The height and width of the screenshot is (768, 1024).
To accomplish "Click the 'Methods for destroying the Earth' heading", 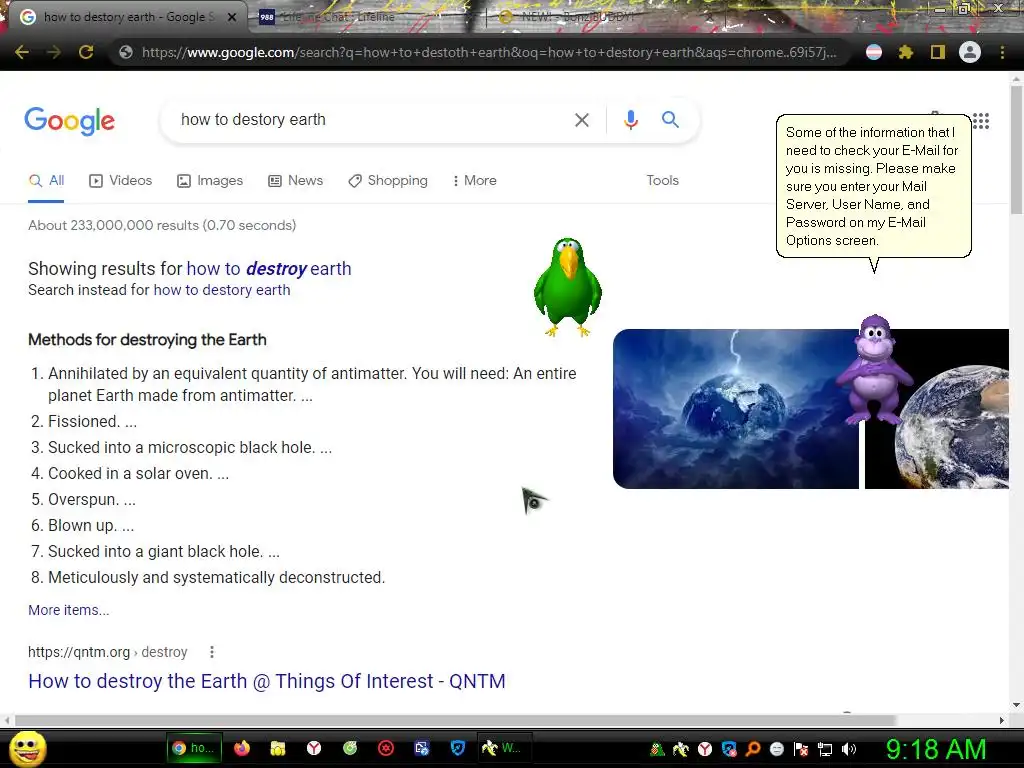I will point(147,340).
